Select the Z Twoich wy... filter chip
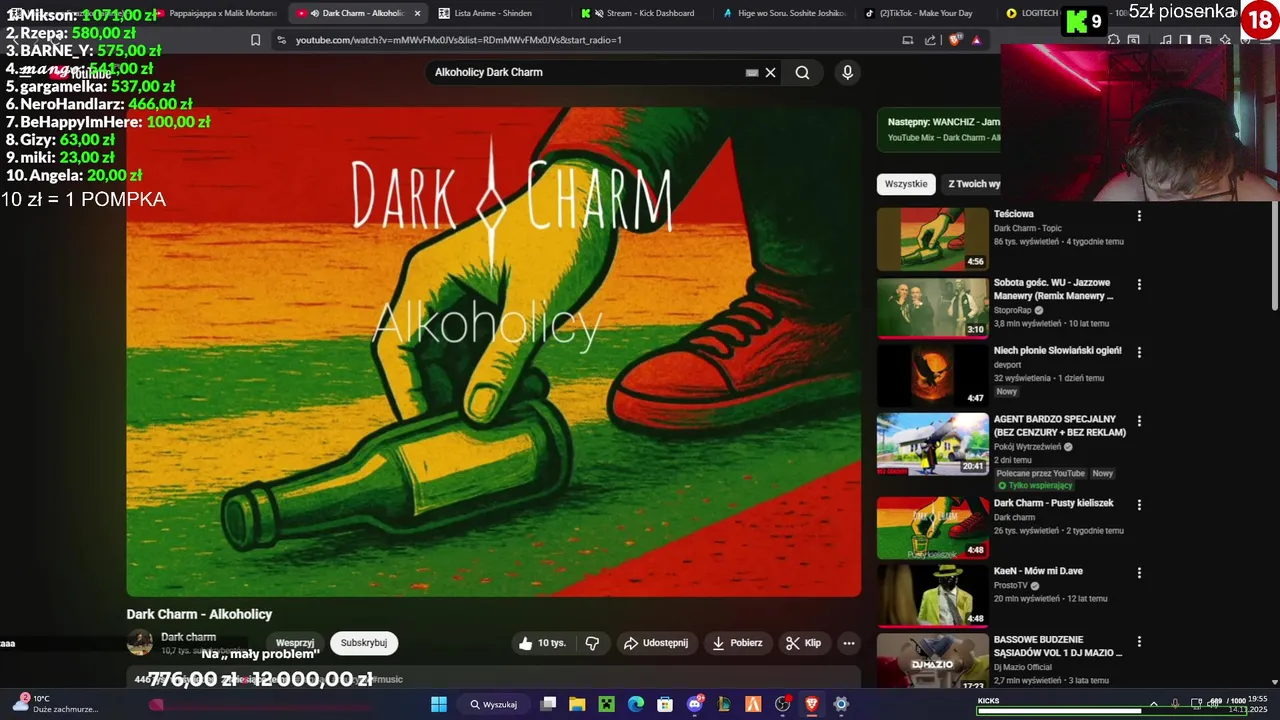Viewport: 1280px width, 720px height. tap(972, 184)
